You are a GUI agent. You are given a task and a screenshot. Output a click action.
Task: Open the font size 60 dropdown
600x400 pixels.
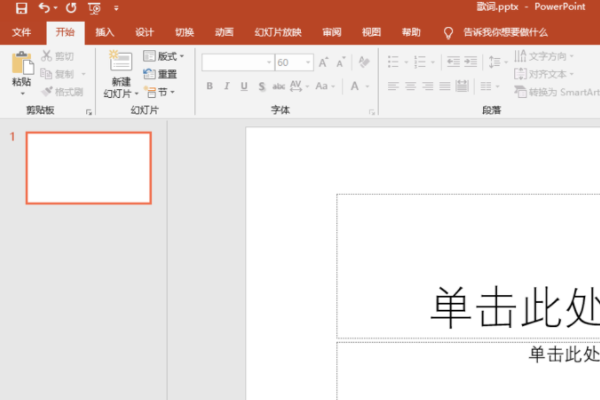pos(308,62)
